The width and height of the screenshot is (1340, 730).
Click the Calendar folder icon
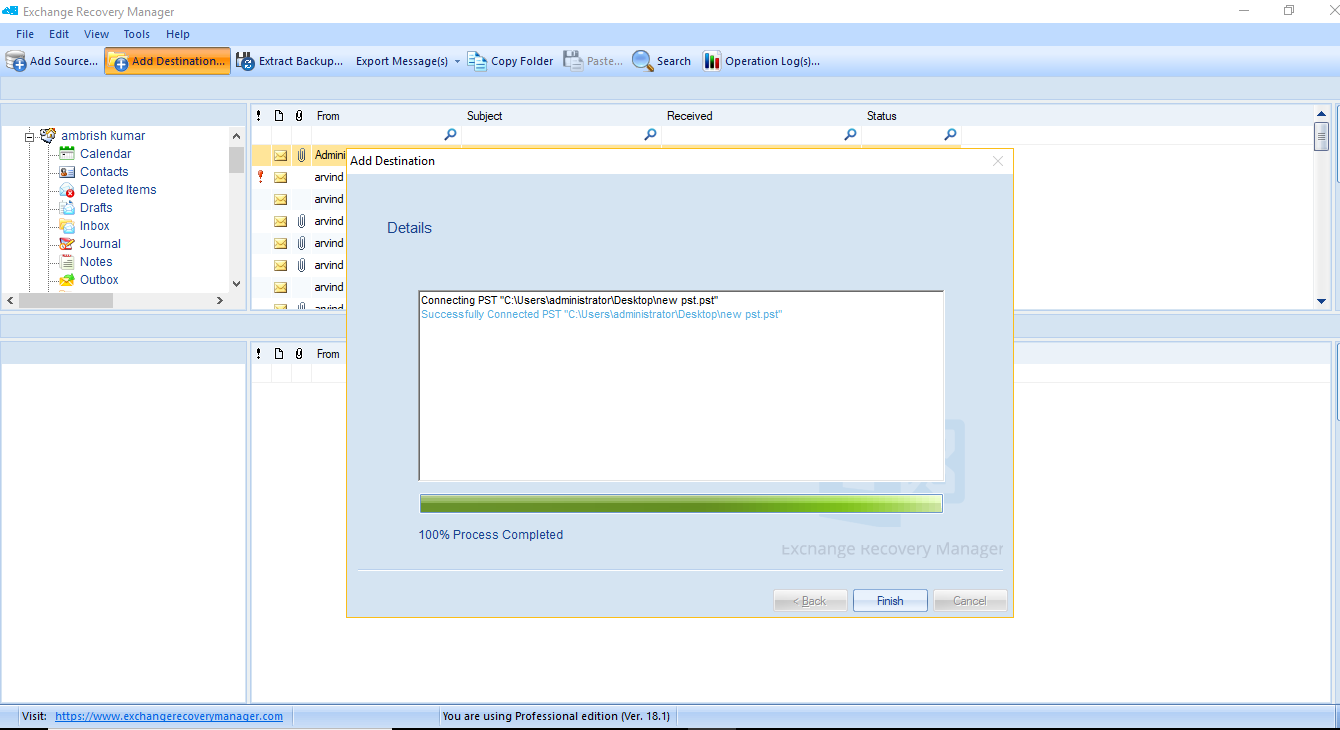pyautogui.click(x=67, y=153)
